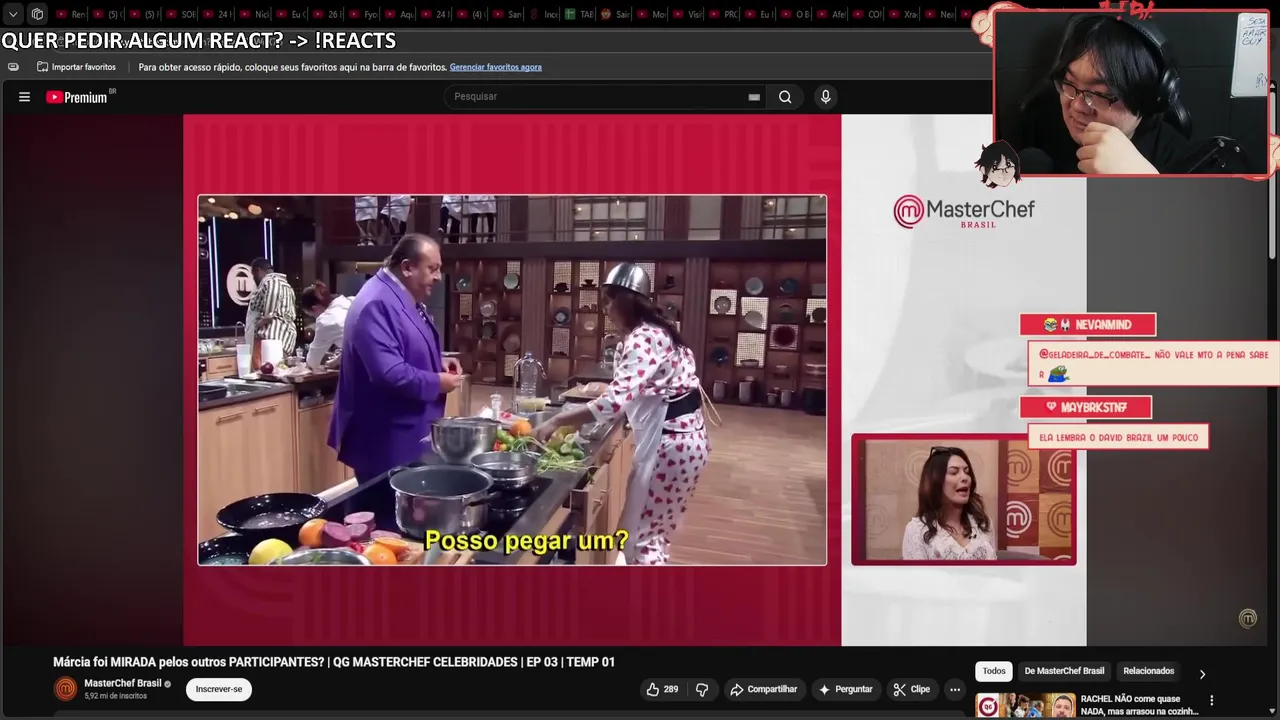The width and height of the screenshot is (1280, 720).
Task: Open the 'RACHEL NÃO come quase NADA' video title
Action: [1138, 705]
